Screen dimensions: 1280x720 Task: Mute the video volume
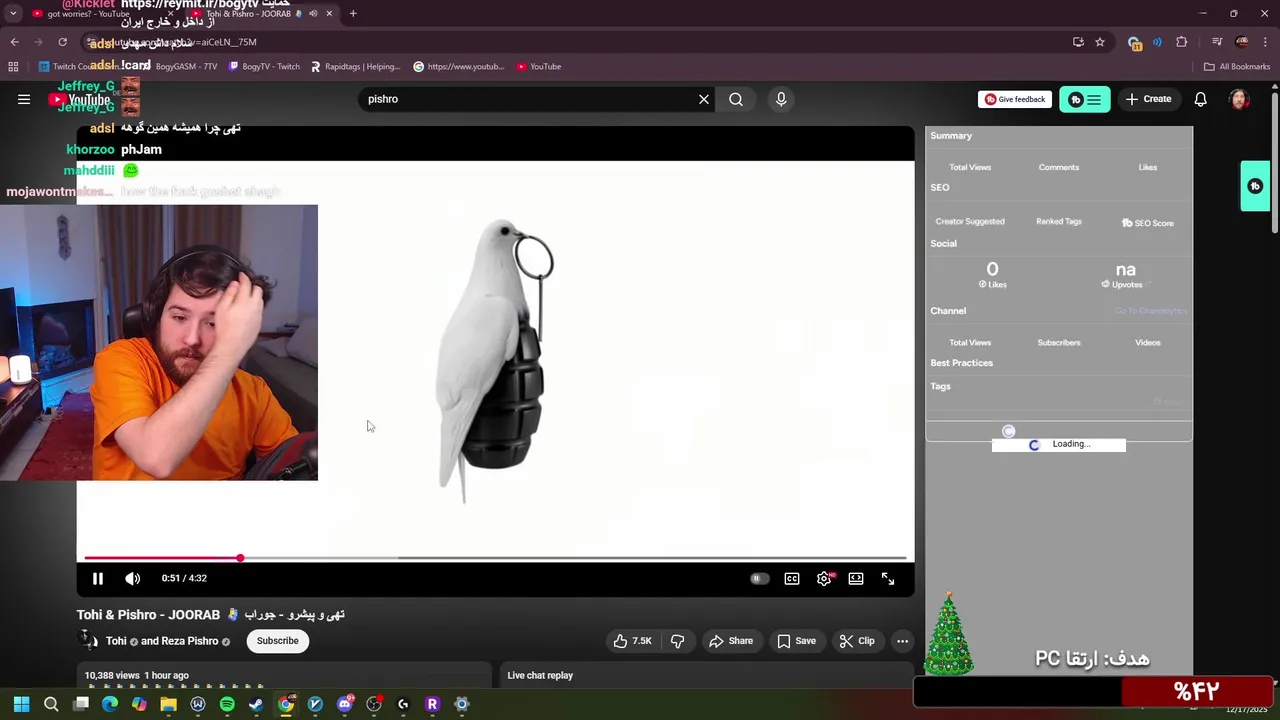[132, 578]
